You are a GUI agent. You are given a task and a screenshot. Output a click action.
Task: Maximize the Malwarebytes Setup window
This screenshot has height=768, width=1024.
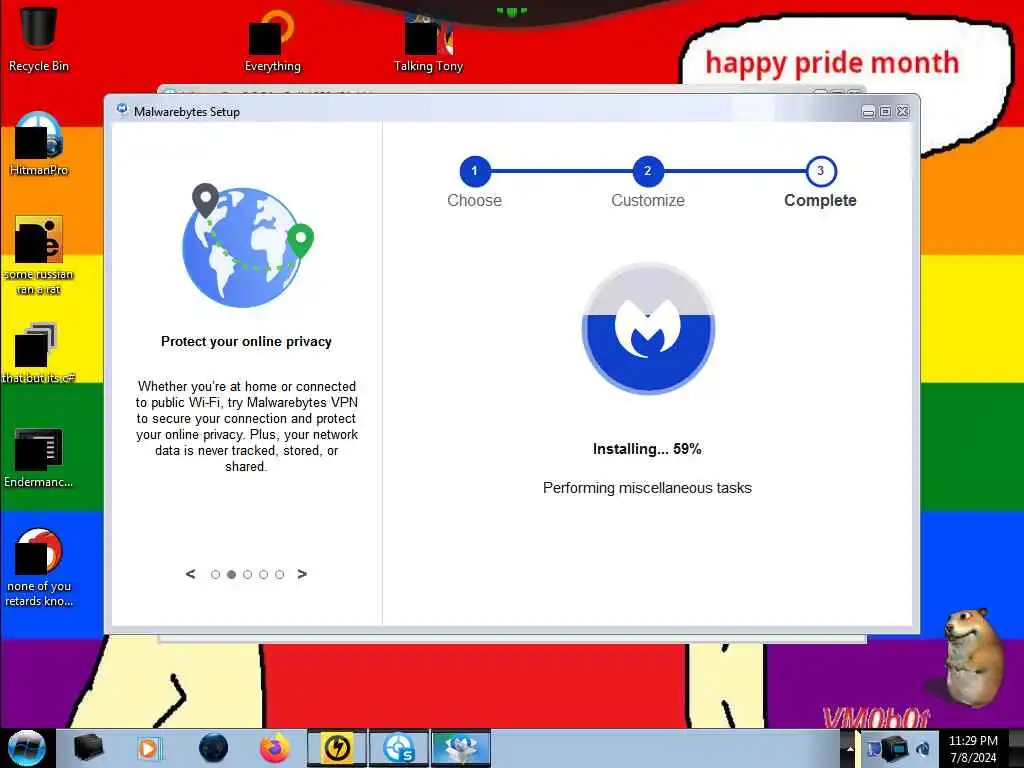point(885,112)
